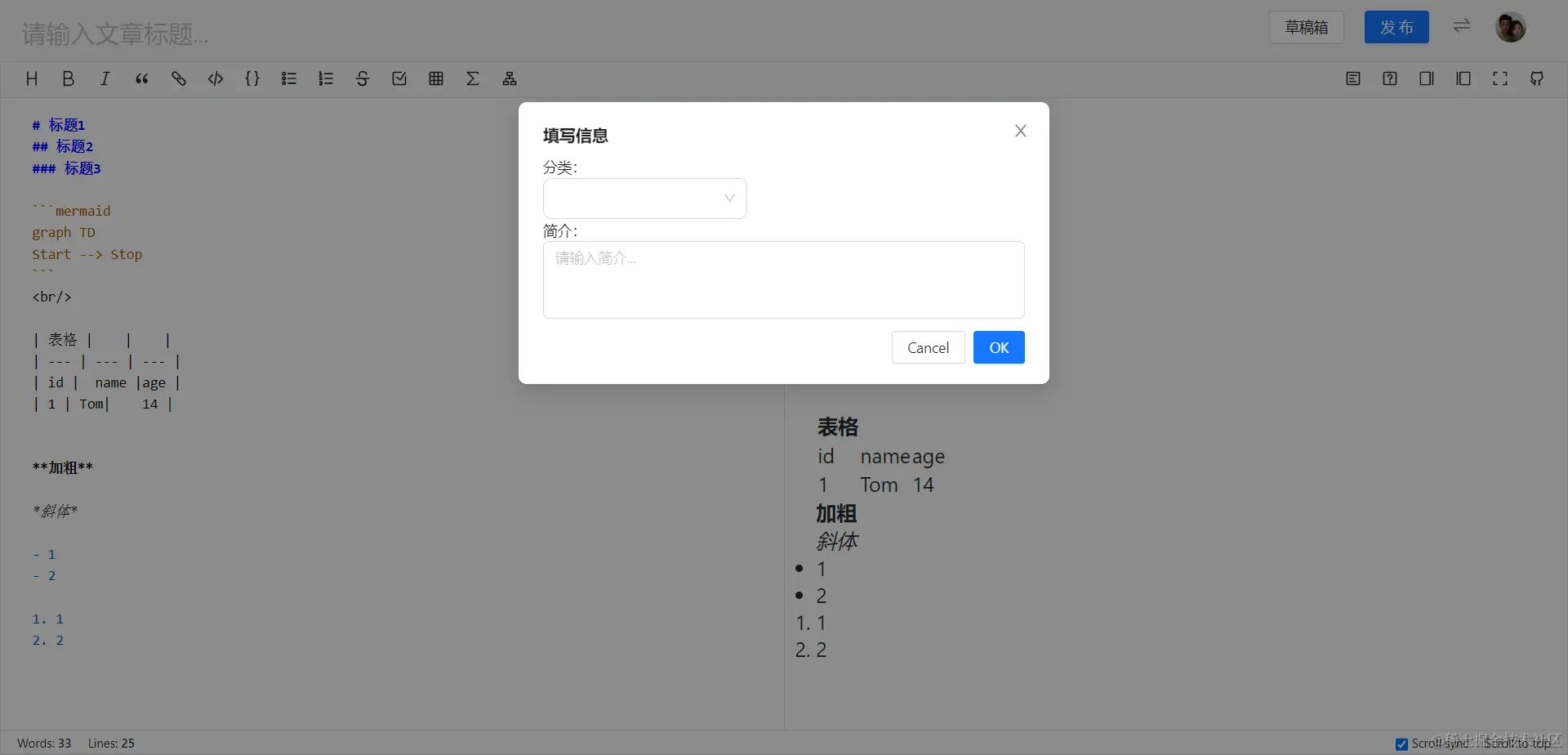The image size is (1568, 755).
Task: Click the italic '斜体' text in preview
Action: pos(837,541)
